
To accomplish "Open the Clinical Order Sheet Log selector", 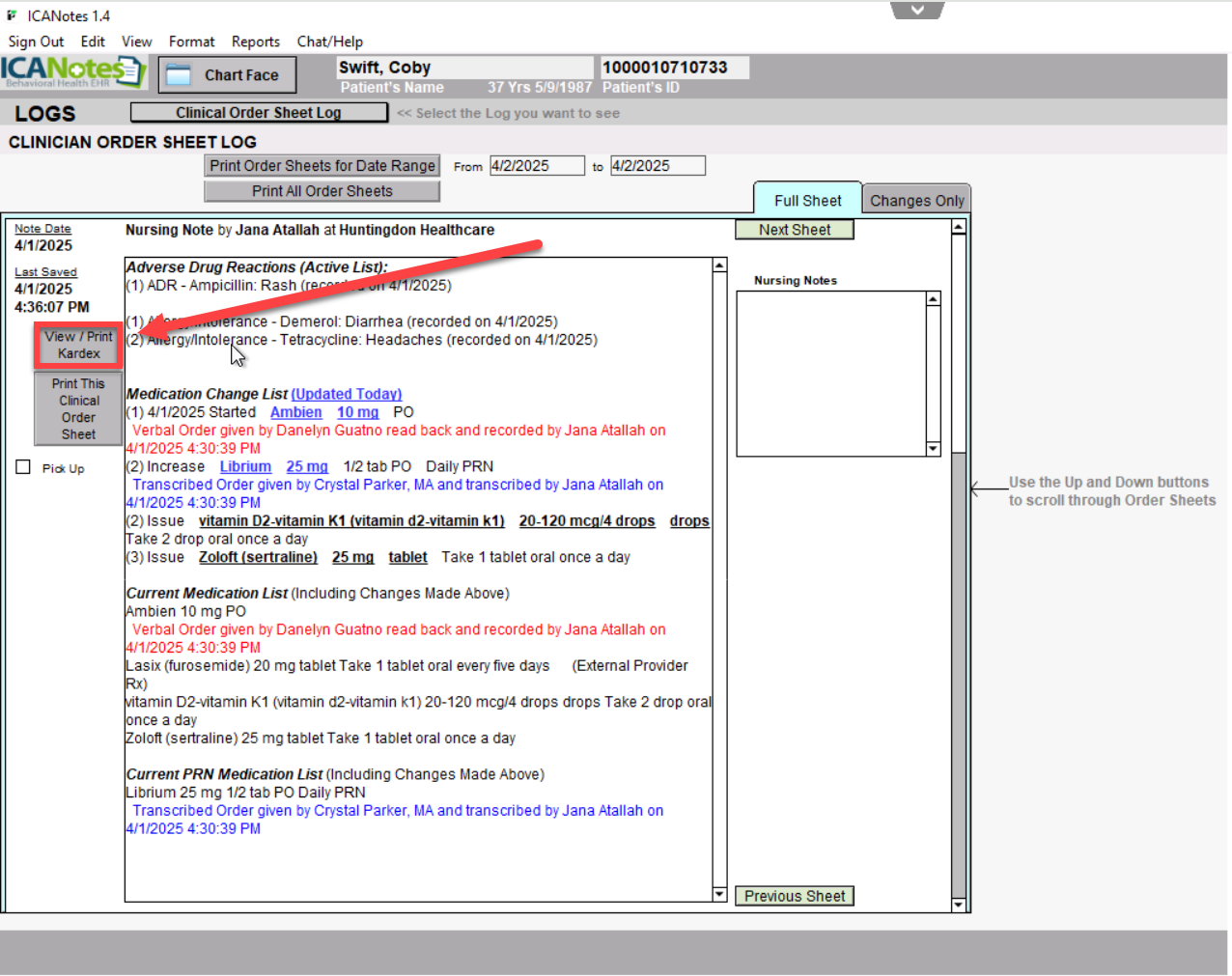I will tap(258, 113).
